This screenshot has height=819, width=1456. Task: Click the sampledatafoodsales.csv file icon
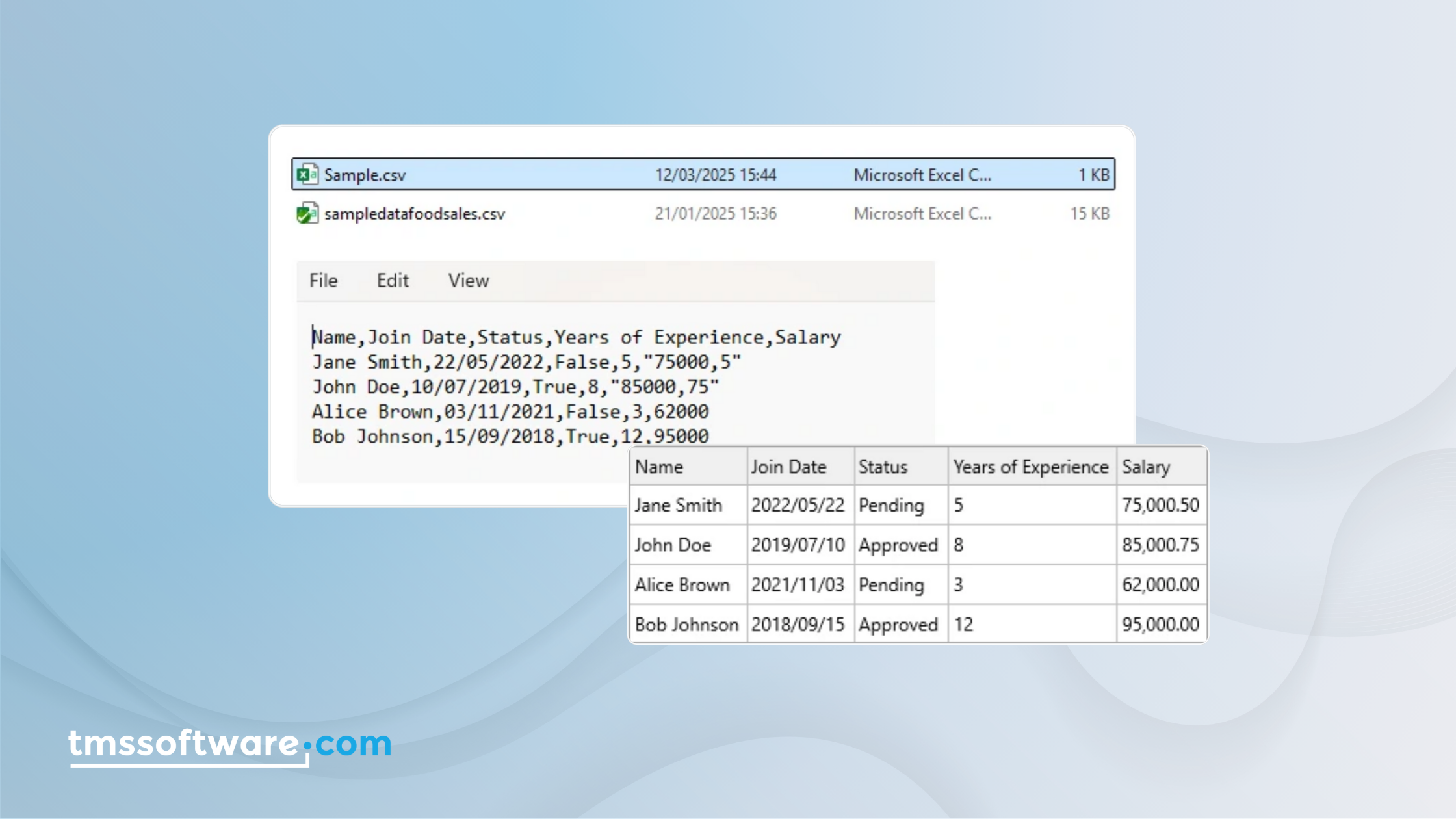(307, 213)
